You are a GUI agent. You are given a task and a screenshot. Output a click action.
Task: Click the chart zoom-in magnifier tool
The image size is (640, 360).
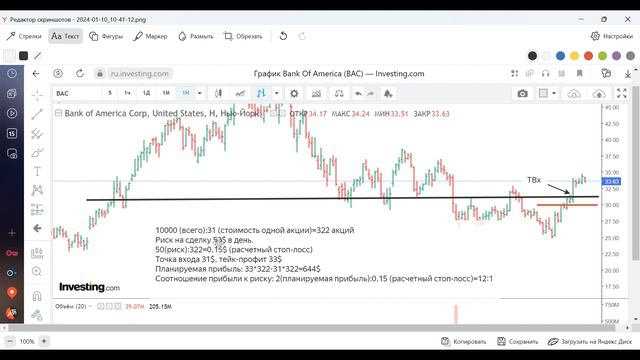coord(37,271)
